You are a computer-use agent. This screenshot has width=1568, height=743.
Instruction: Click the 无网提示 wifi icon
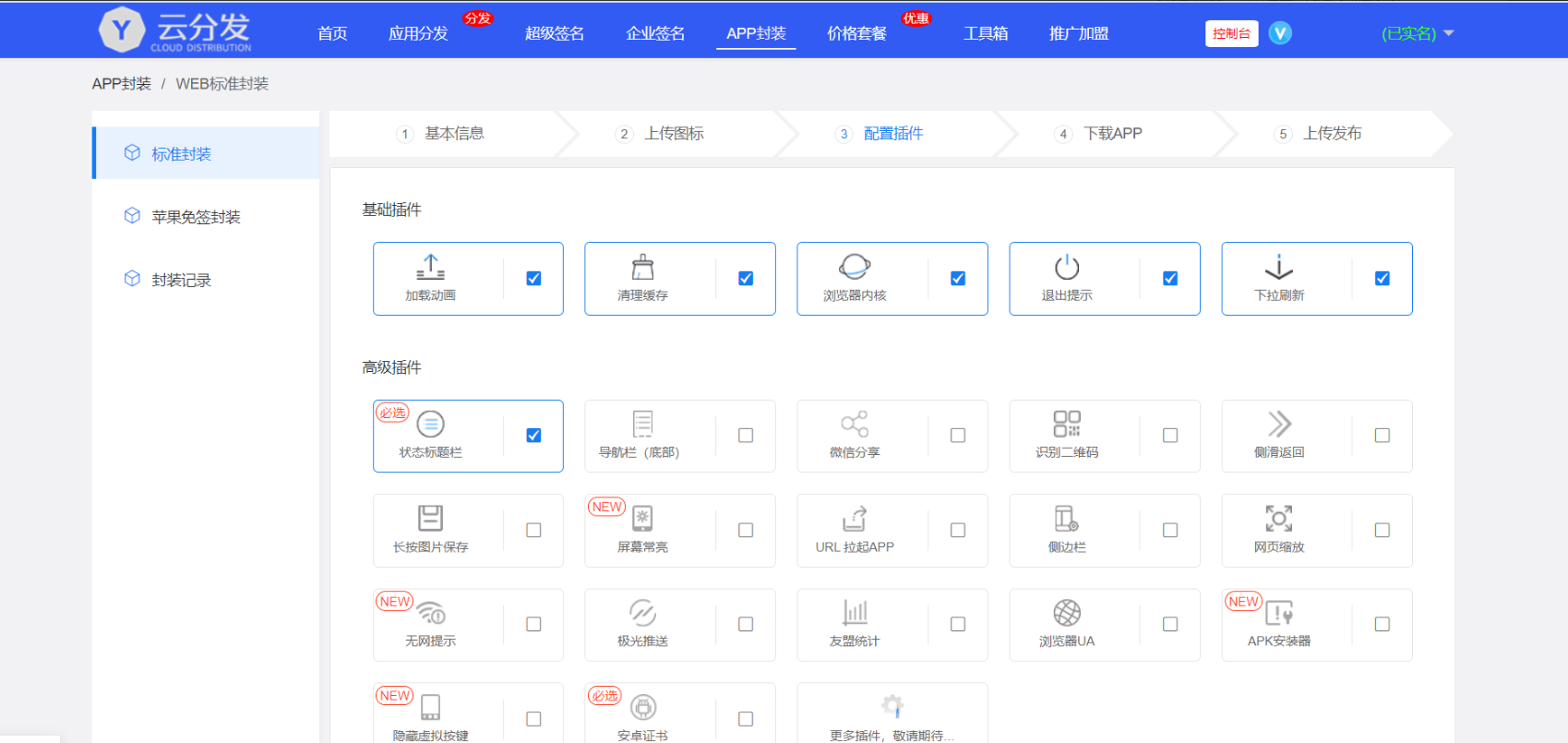tap(431, 613)
